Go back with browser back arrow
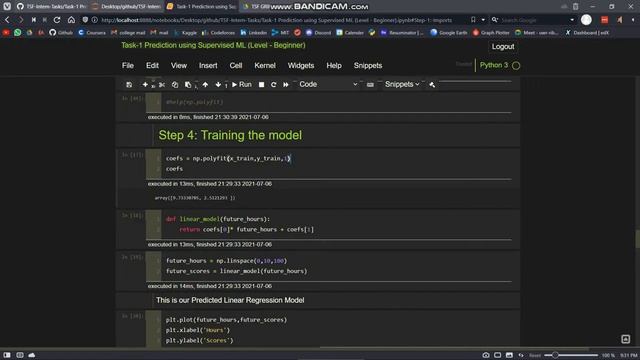640x360 pixels. 7,20
